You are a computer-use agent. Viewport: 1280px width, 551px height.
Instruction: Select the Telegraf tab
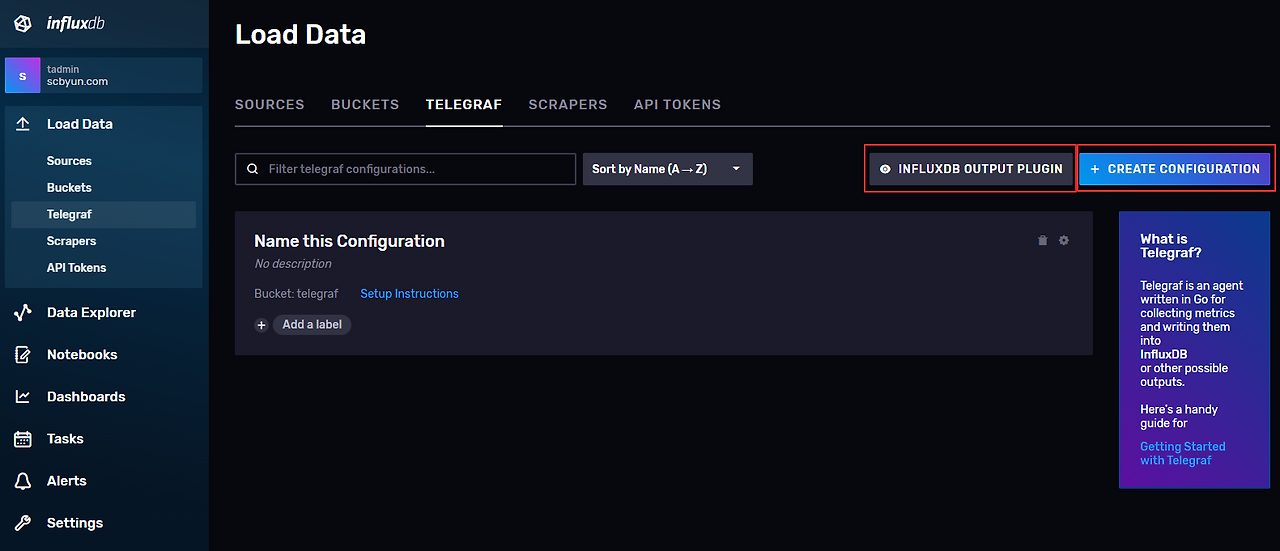[x=464, y=104]
